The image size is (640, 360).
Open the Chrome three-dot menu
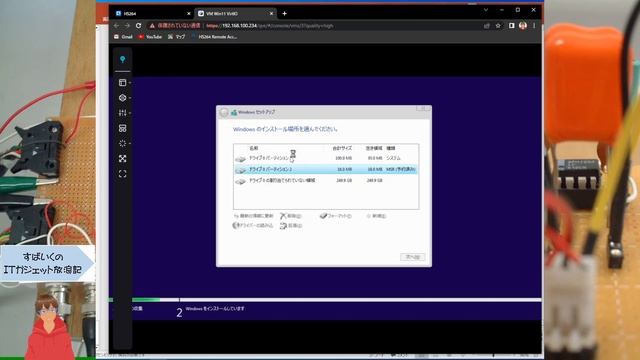(x=534, y=25)
